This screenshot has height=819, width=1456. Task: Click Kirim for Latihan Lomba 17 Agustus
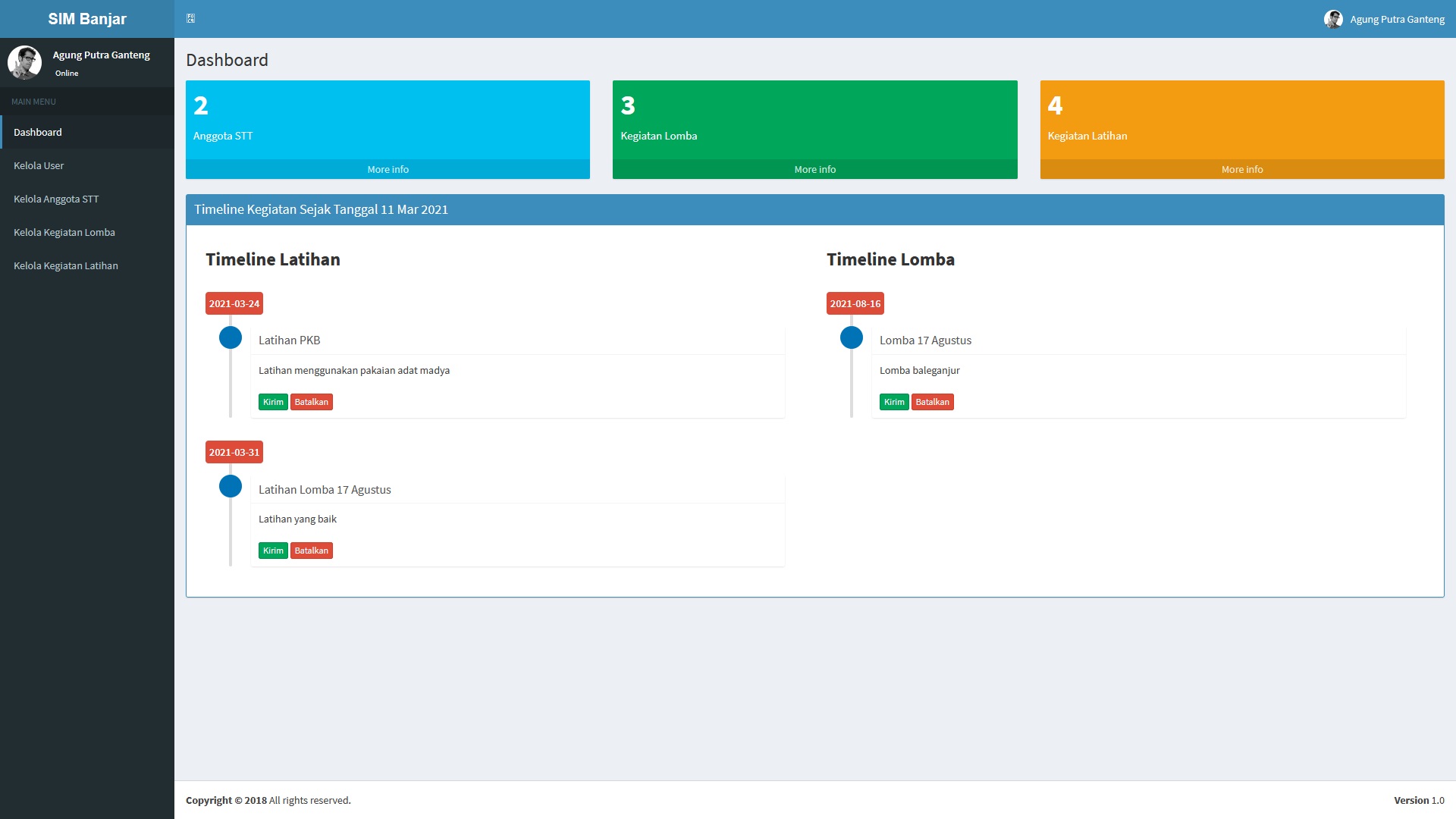coord(273,551)
